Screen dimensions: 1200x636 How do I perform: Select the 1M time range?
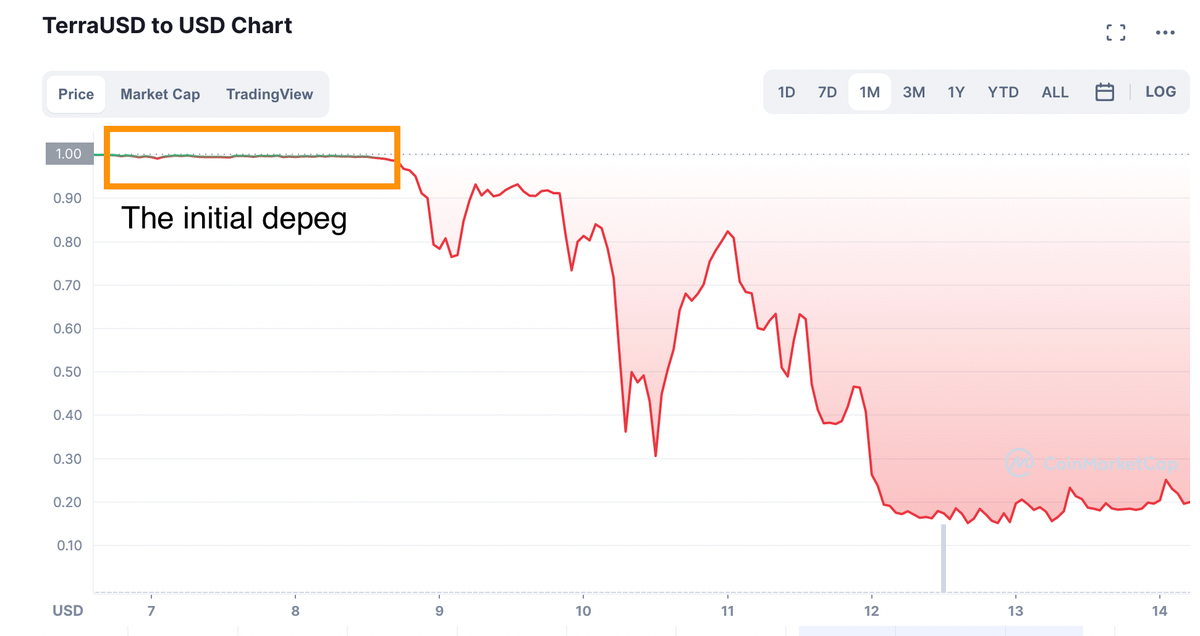pos(869,92)
